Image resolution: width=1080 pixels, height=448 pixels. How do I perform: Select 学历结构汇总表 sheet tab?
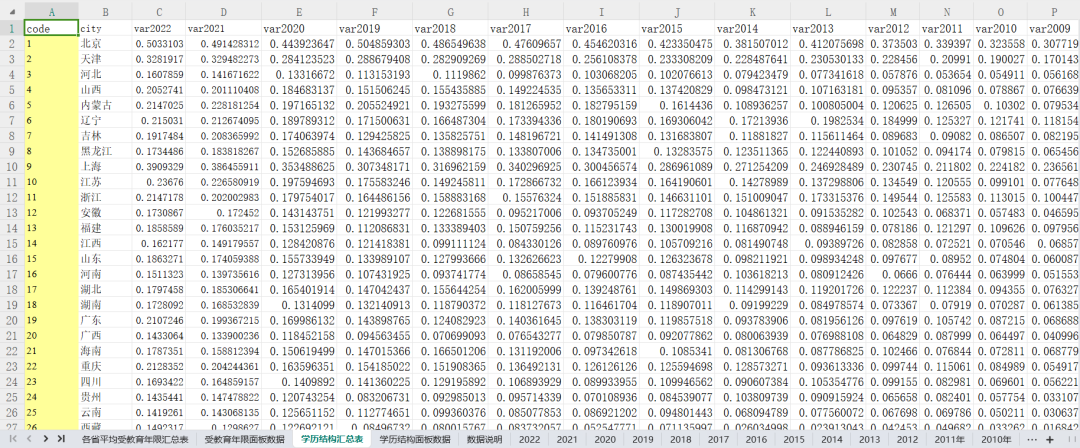[333, 439]
